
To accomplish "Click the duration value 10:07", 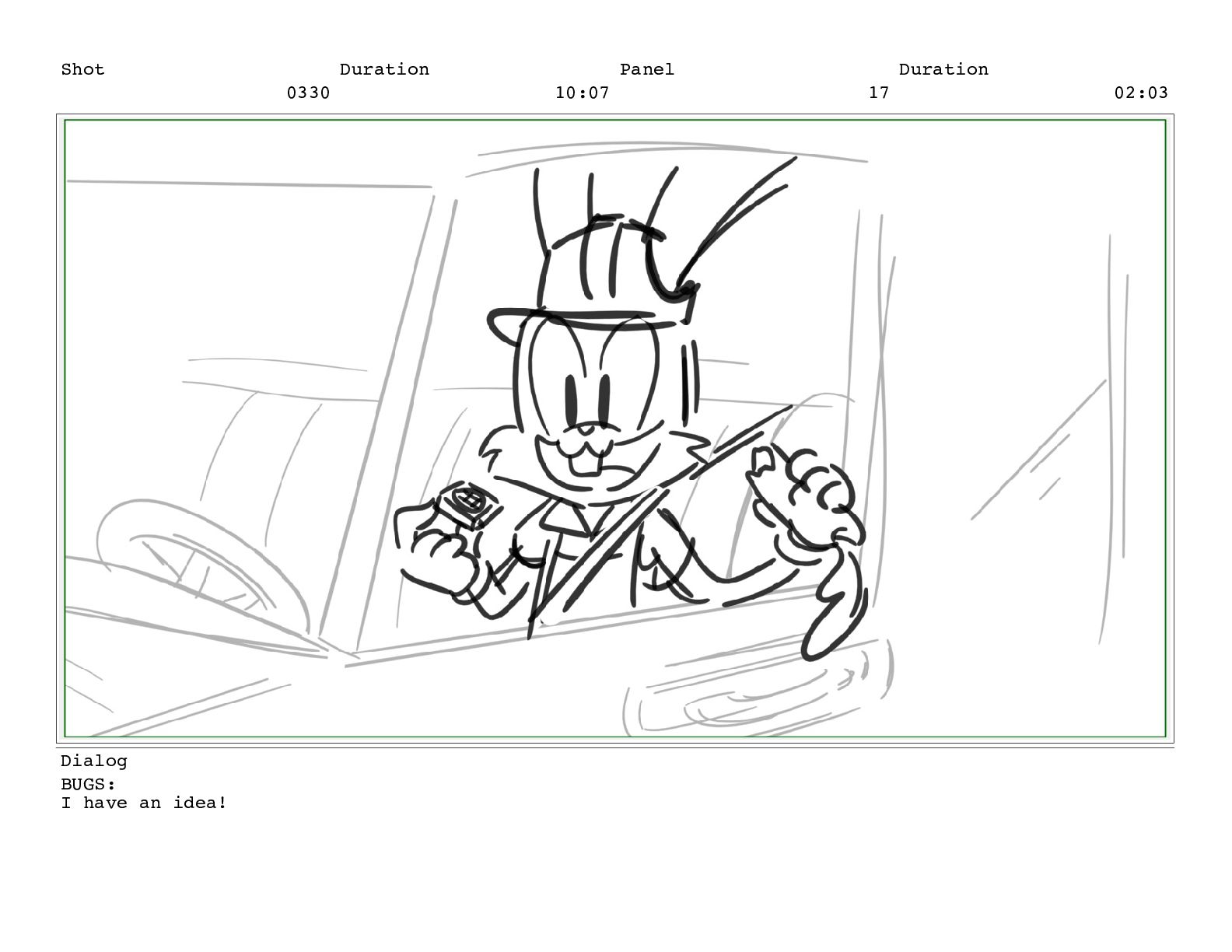I will point(582,93).
